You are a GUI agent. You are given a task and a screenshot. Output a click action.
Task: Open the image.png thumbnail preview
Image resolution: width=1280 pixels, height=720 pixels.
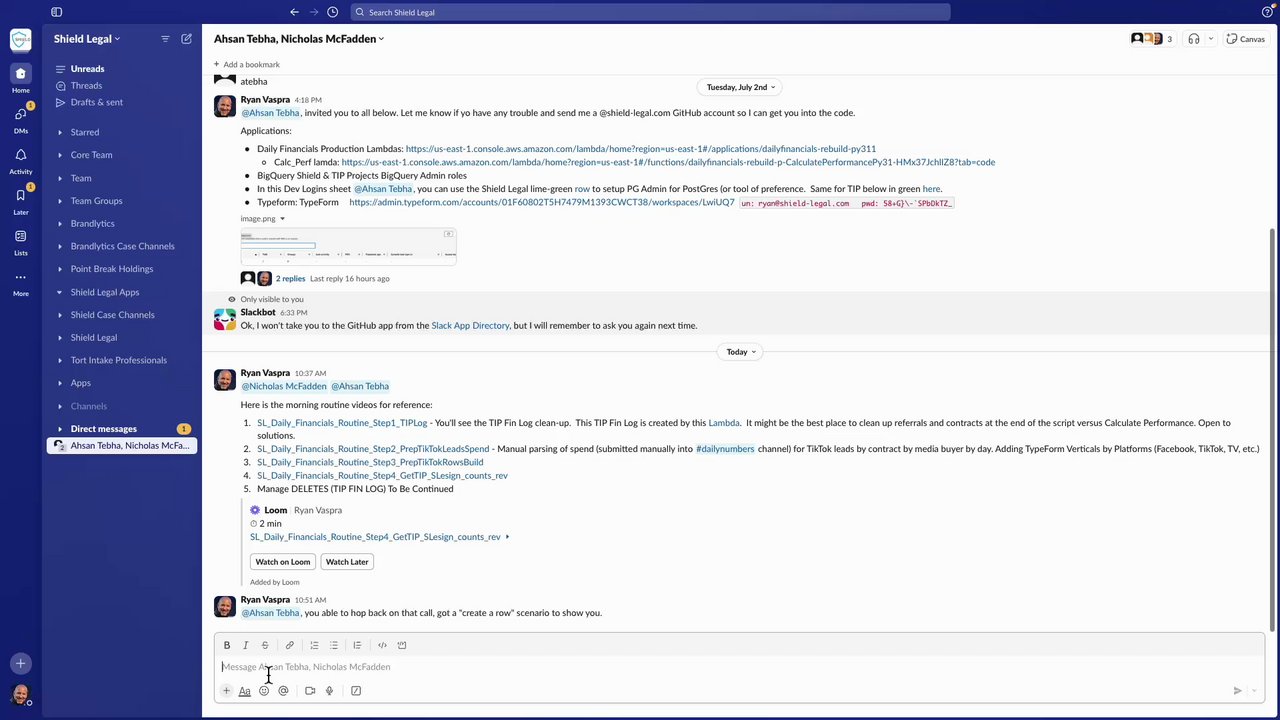[348, 246]
